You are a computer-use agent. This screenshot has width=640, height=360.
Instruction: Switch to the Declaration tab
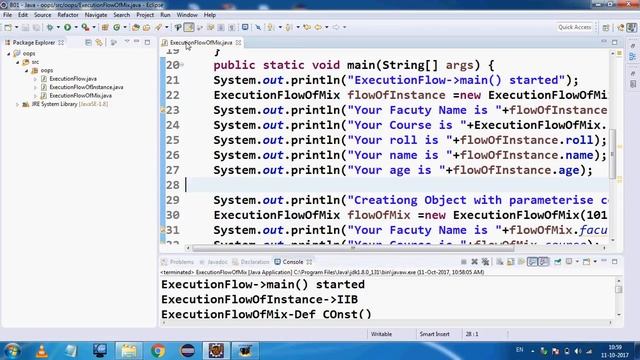click(x=251, y=262)
